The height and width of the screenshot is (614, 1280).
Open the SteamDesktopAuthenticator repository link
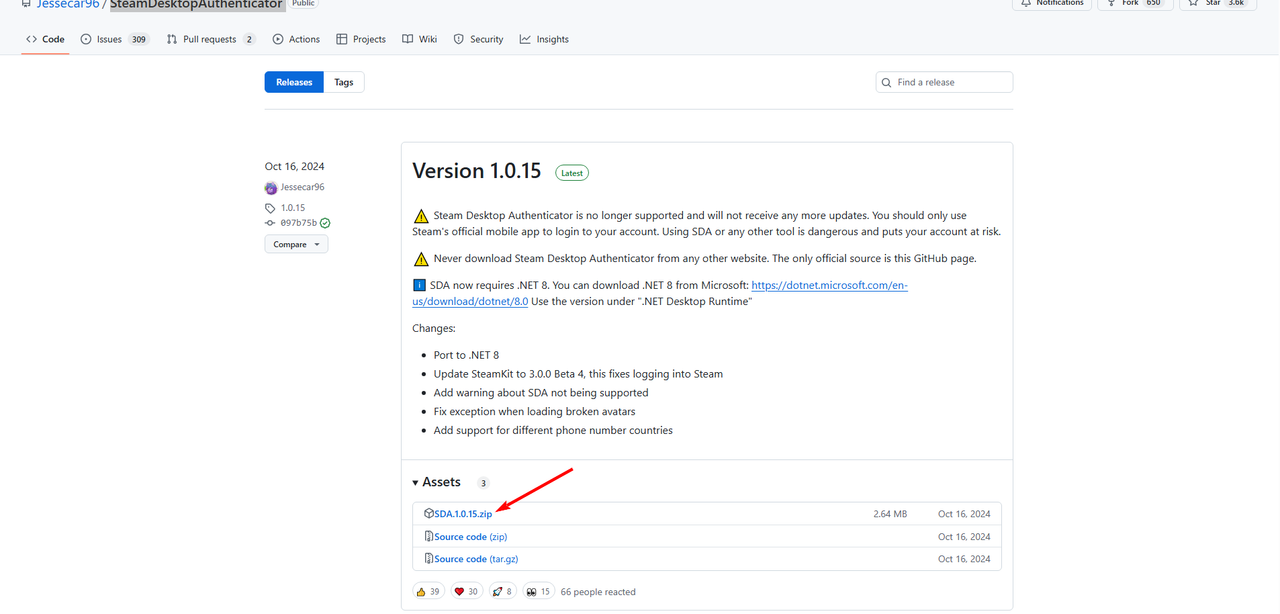pos(196,4)
